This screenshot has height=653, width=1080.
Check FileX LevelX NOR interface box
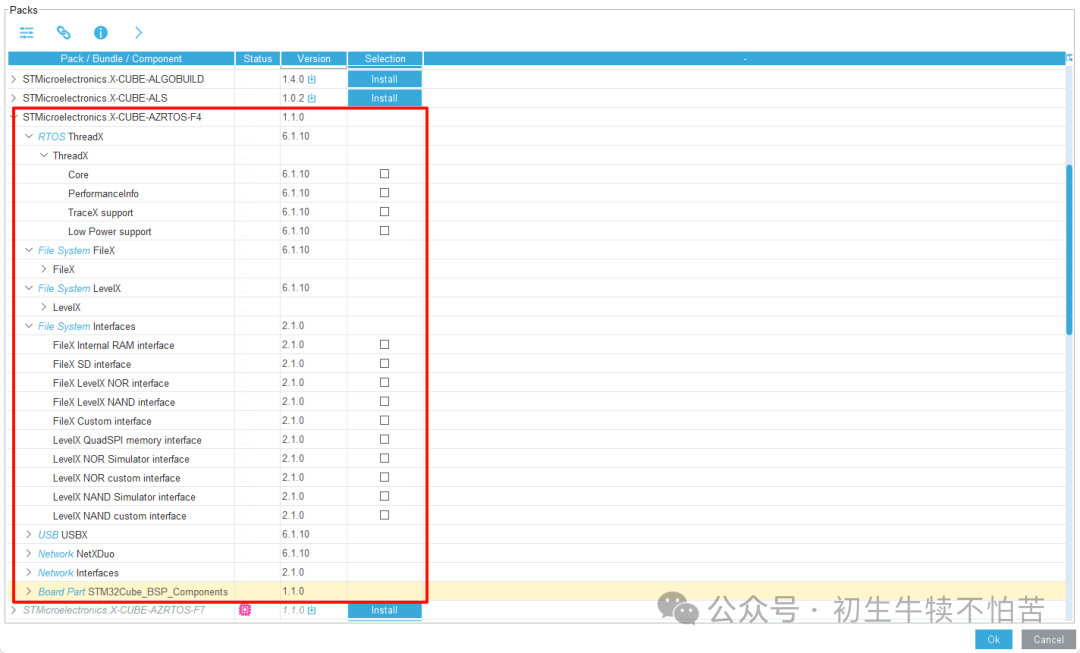[384, 382]
